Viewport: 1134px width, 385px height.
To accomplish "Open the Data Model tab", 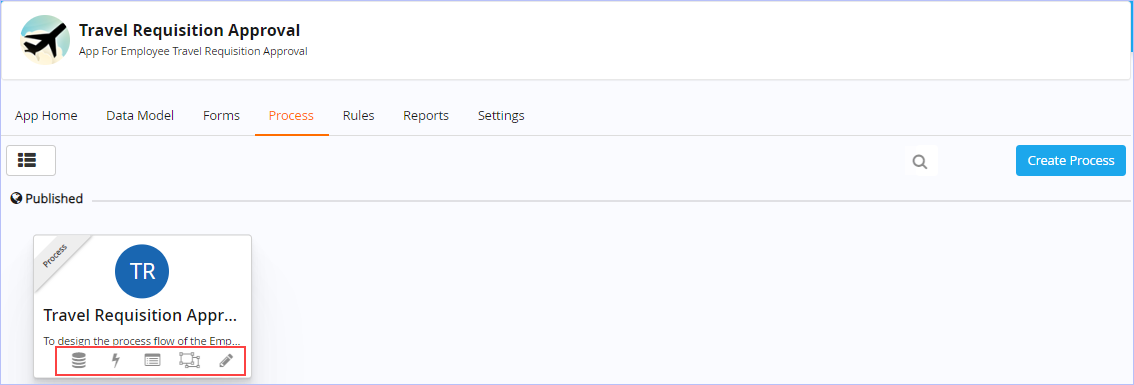I will click(x=140, y=116).
